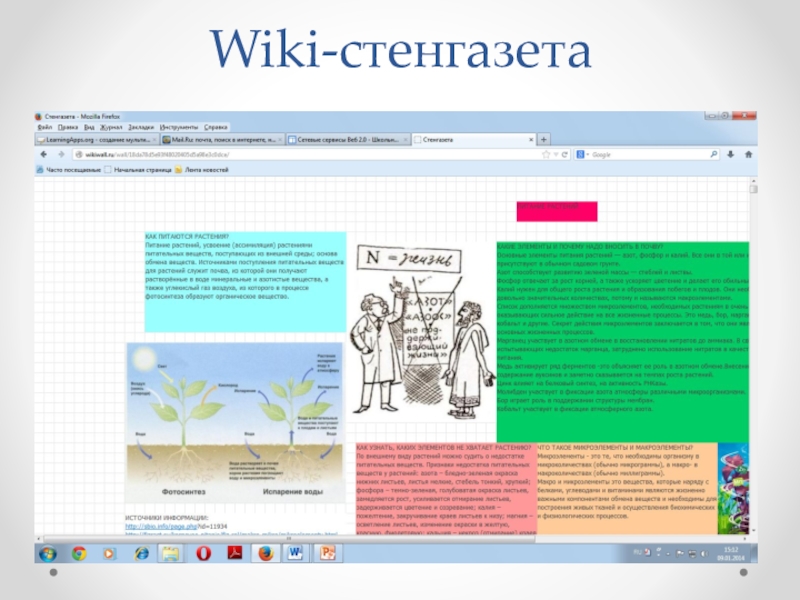Launch Opera browser from taskbar
The height and width of the screenshot is (600, 800).
(204, 553)
